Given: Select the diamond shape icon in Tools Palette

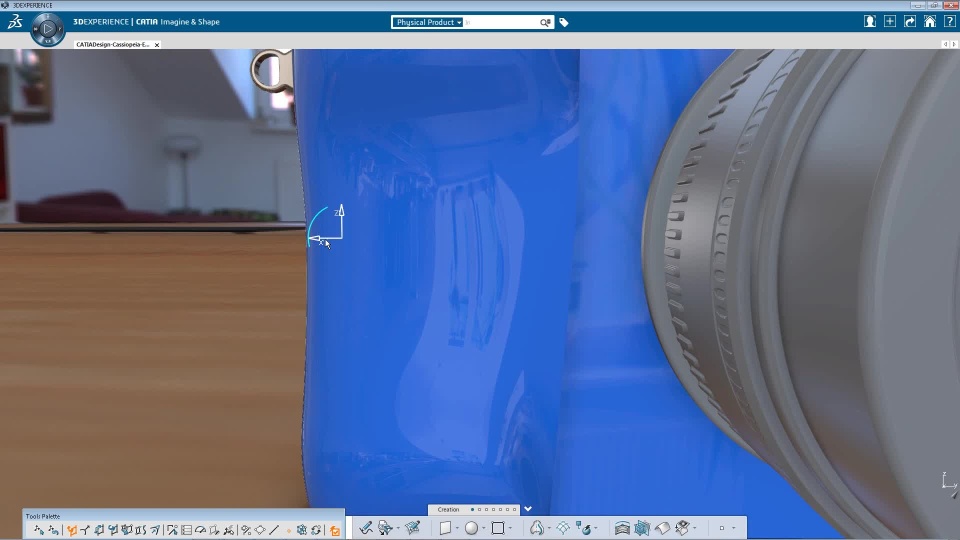Looking at the screenshot, I should [x=260, y=530].
